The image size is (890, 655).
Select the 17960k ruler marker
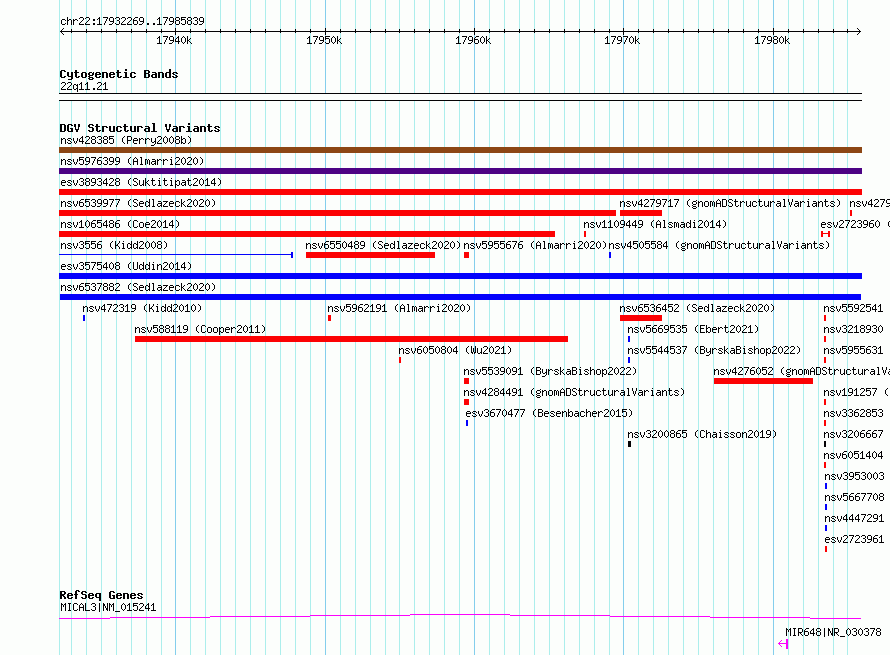tap(473, 40)
